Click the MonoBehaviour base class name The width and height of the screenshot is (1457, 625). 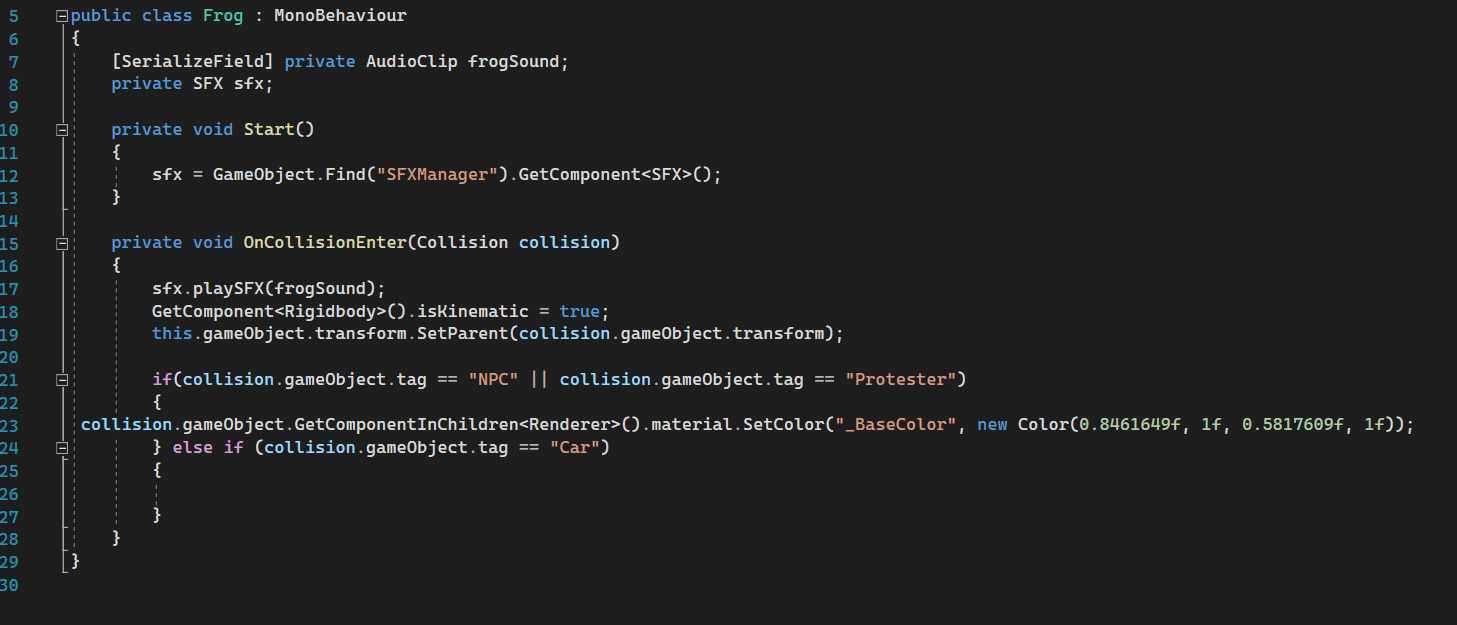pos(340,16)
